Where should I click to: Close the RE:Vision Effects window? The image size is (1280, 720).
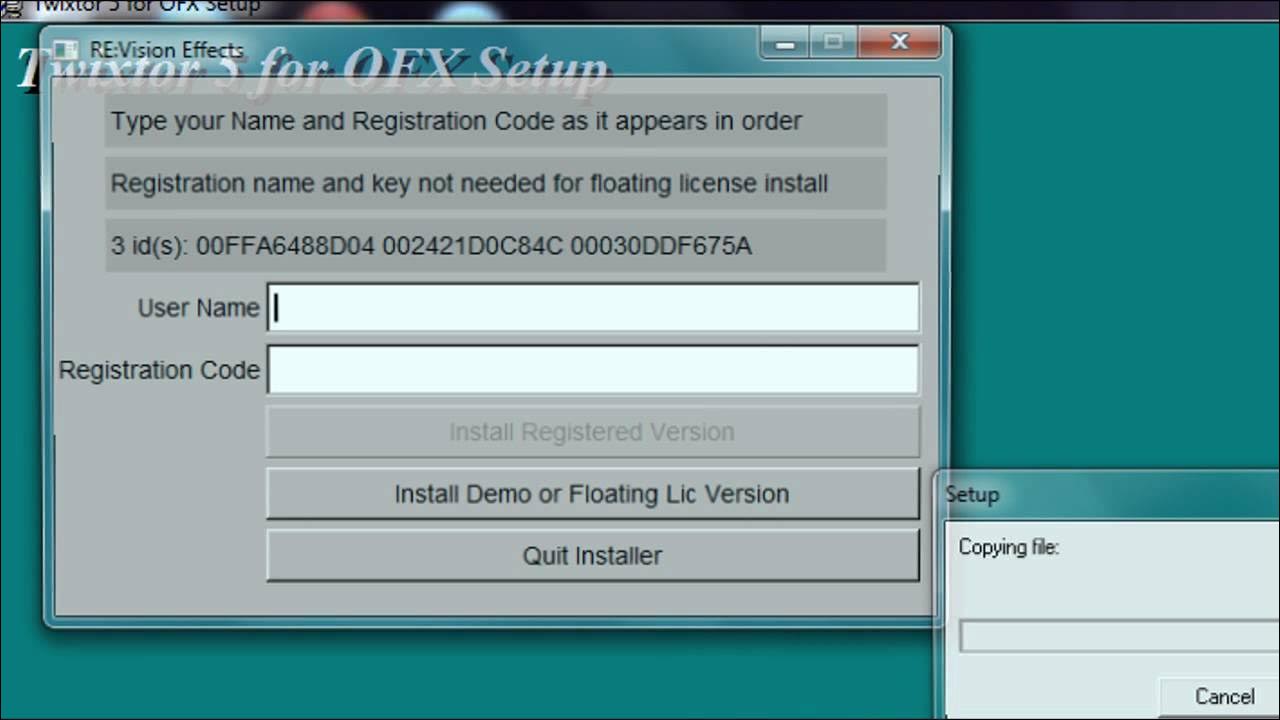pyautogui.click(x=899, y=43)
